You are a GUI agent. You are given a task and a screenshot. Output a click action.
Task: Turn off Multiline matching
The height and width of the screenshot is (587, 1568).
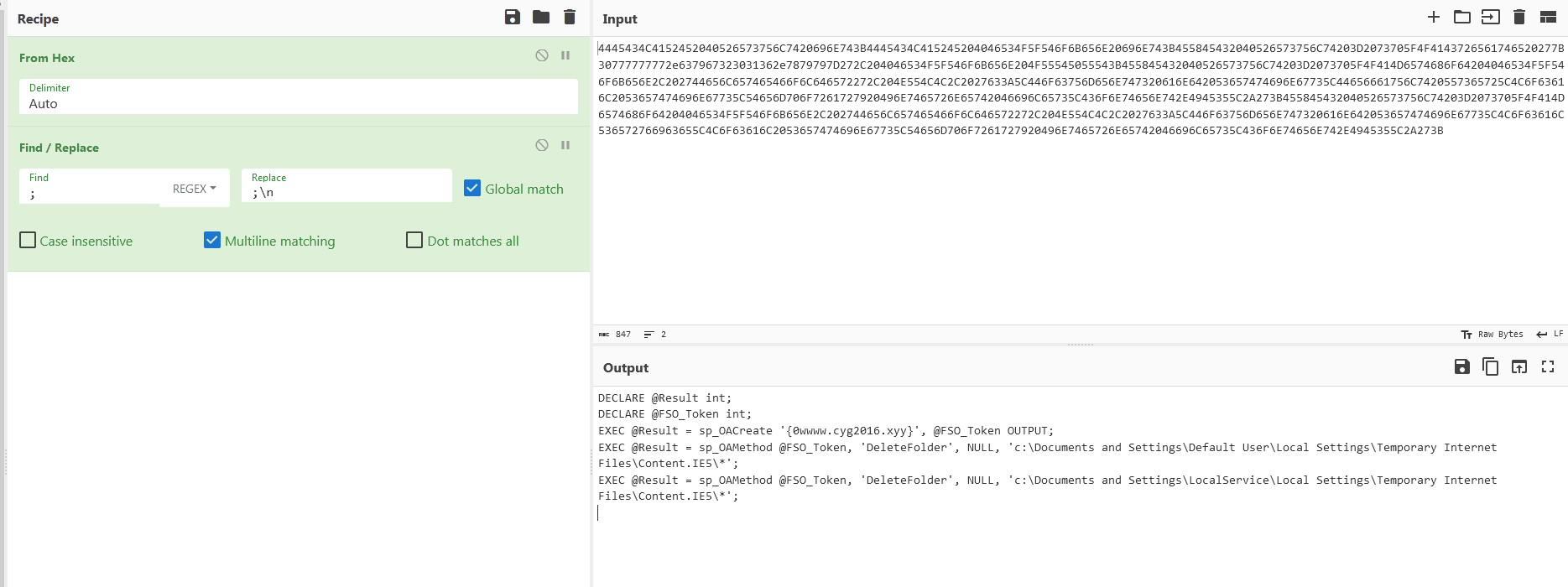pos(212,241)
